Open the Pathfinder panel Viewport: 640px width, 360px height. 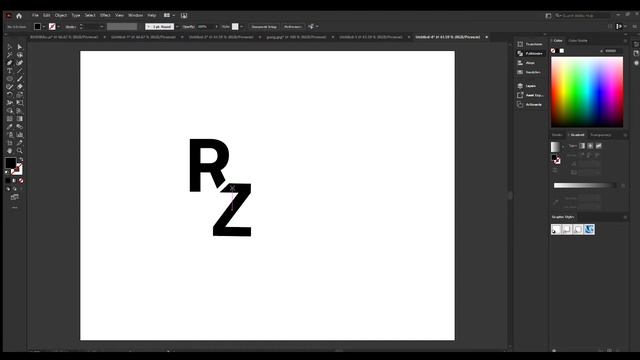point(530,53)
